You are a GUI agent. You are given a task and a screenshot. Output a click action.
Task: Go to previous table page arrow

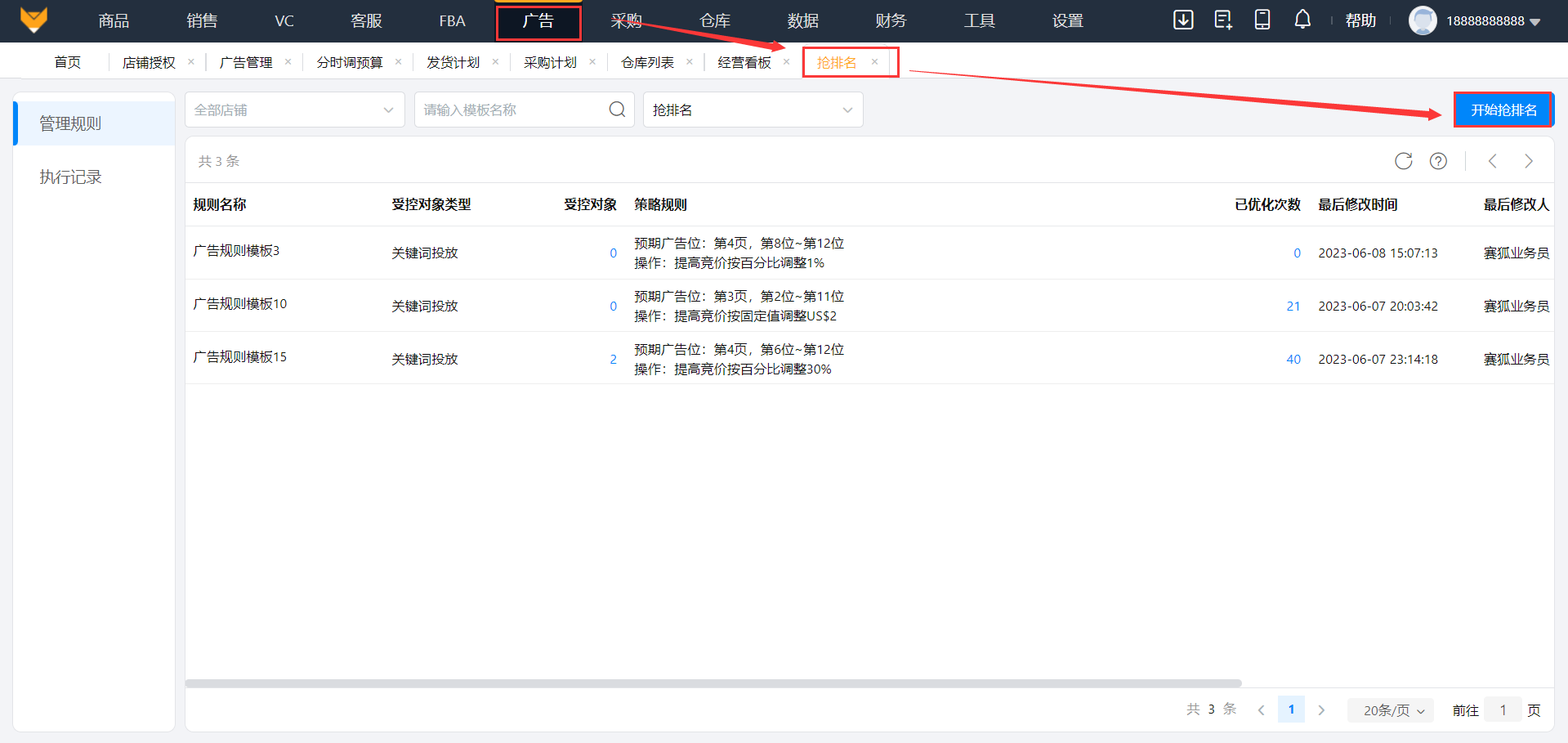click(x=1493, y=161)
